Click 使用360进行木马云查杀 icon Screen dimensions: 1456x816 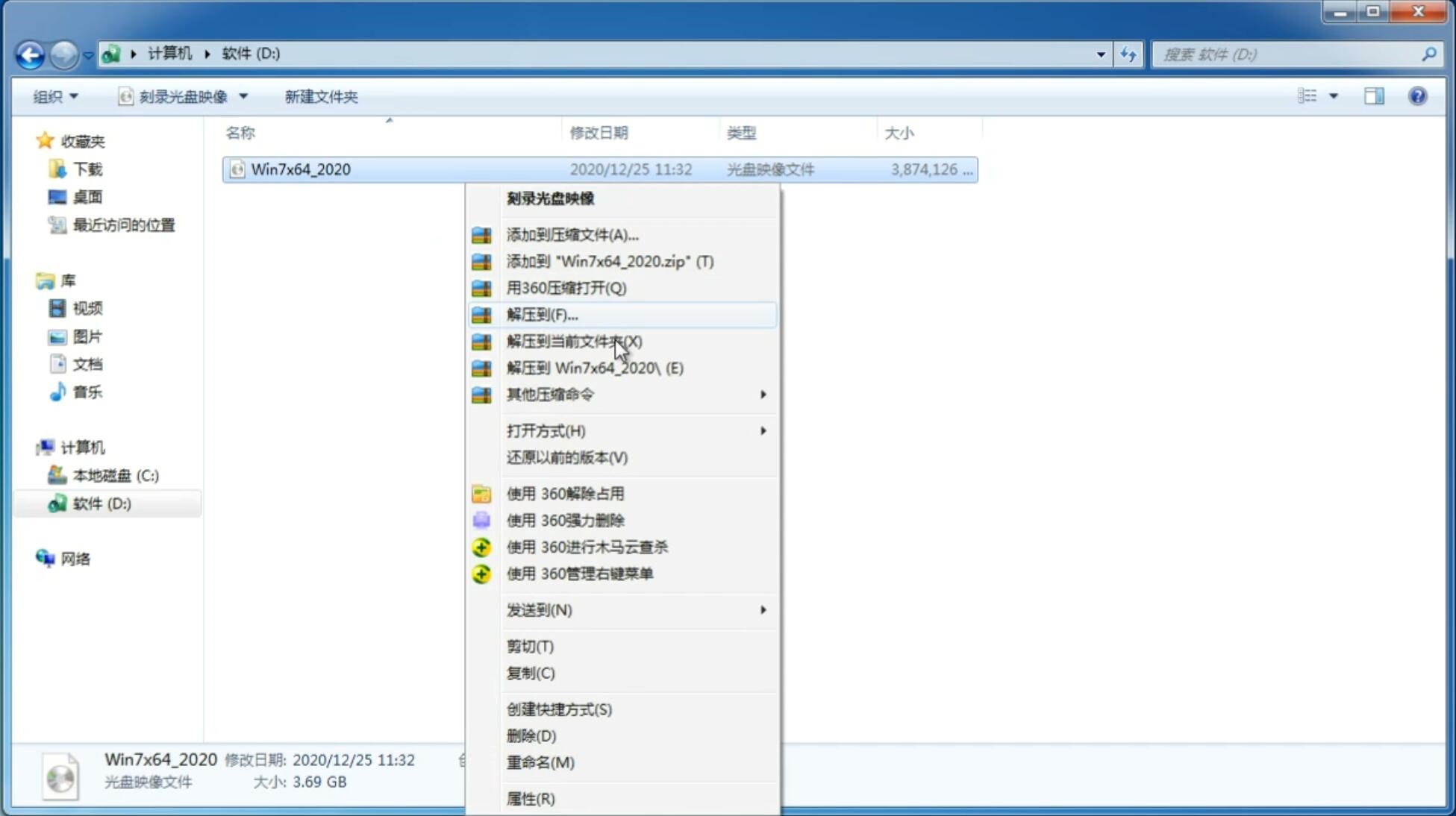click(x=480, y=547)
